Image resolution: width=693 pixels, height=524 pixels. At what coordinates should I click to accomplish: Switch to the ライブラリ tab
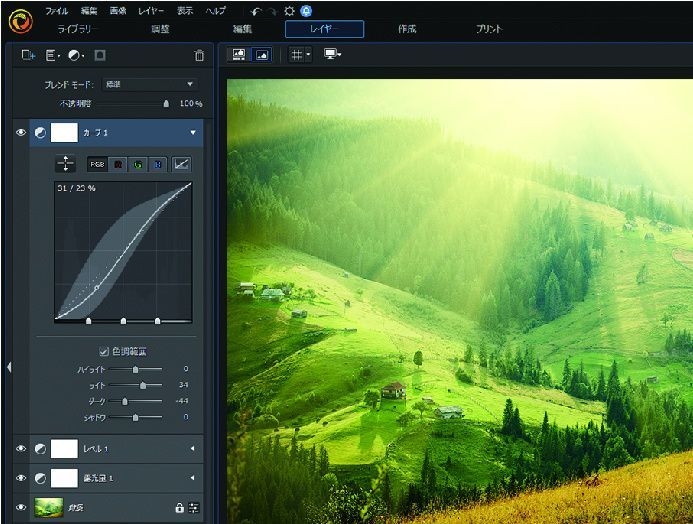pyautogui.click(x=77, y=29)
